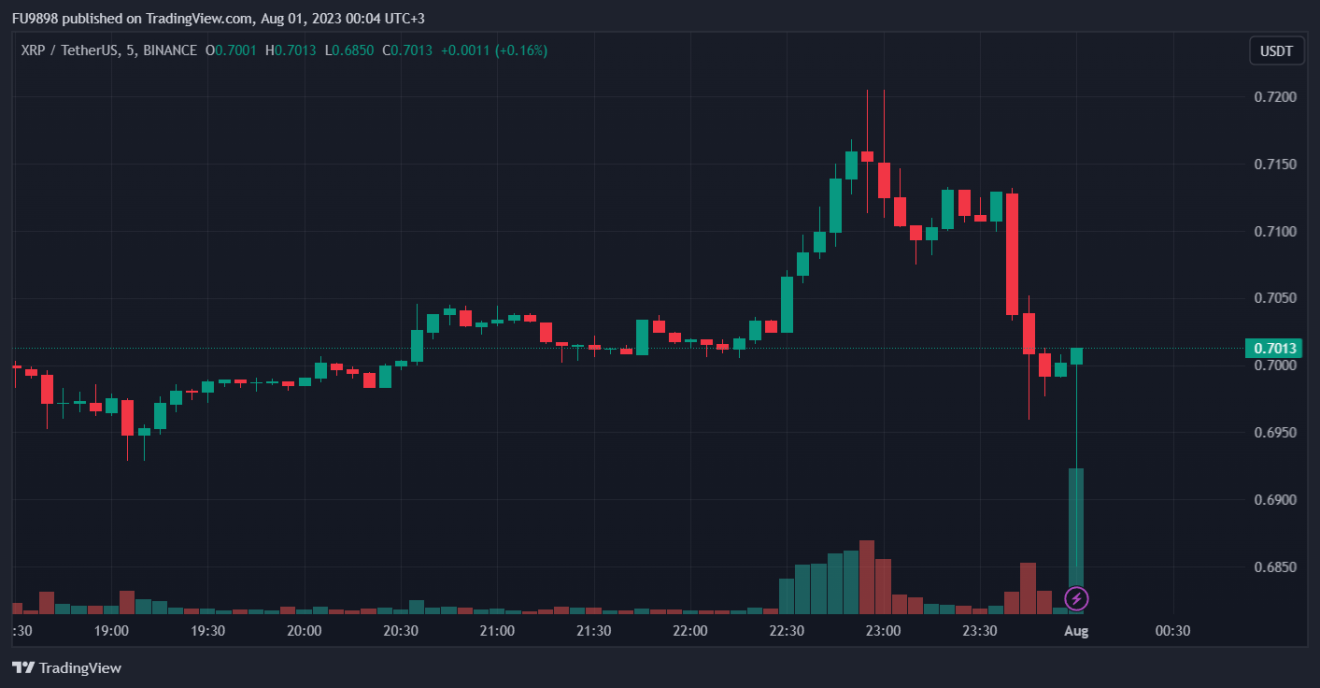This screenshot has height=688, width=1320.
Task: Click the BINANCE exchange label
Action: 169,50
